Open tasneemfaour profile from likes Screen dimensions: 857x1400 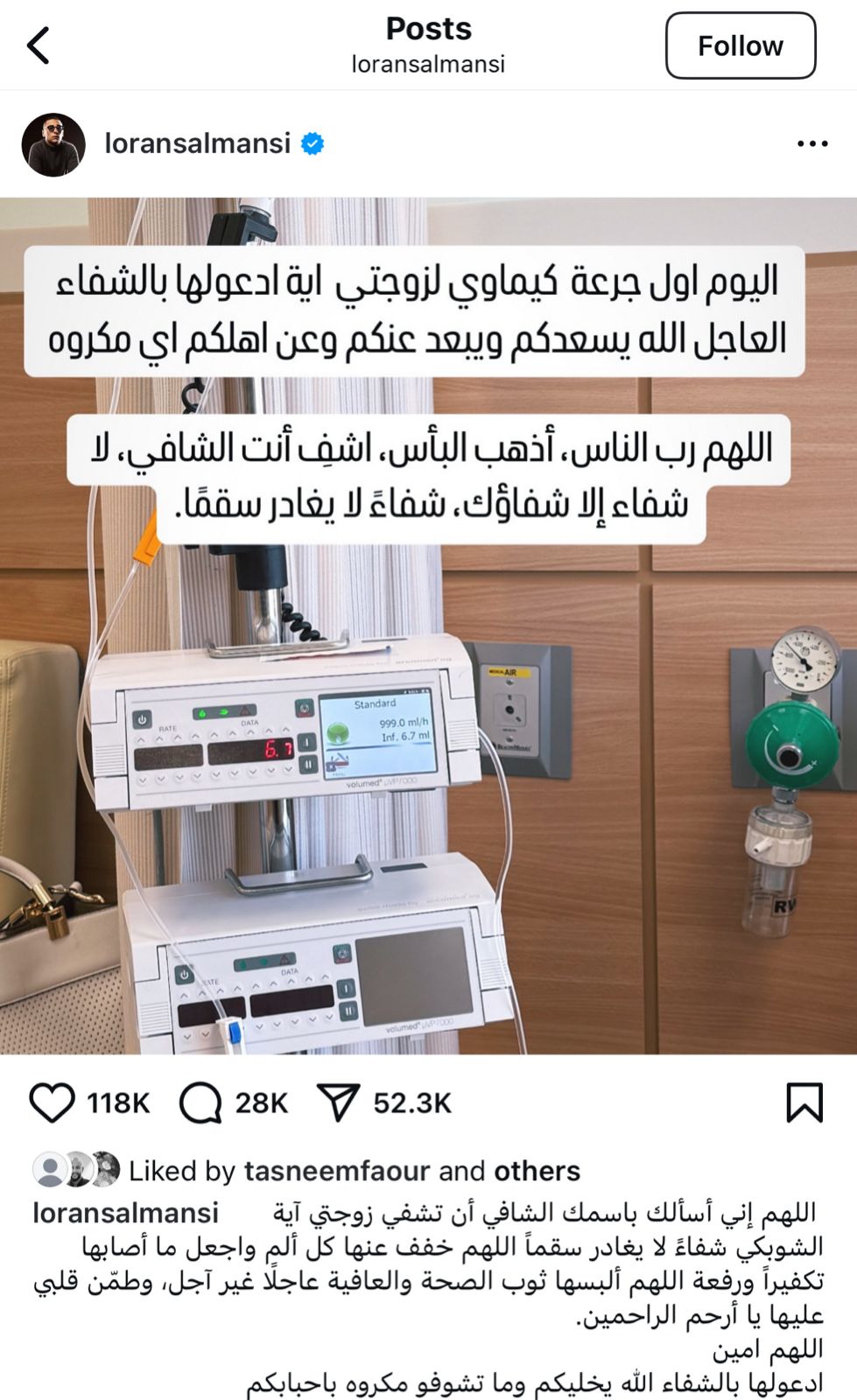pyautogui.click(x=337, y=1171)
